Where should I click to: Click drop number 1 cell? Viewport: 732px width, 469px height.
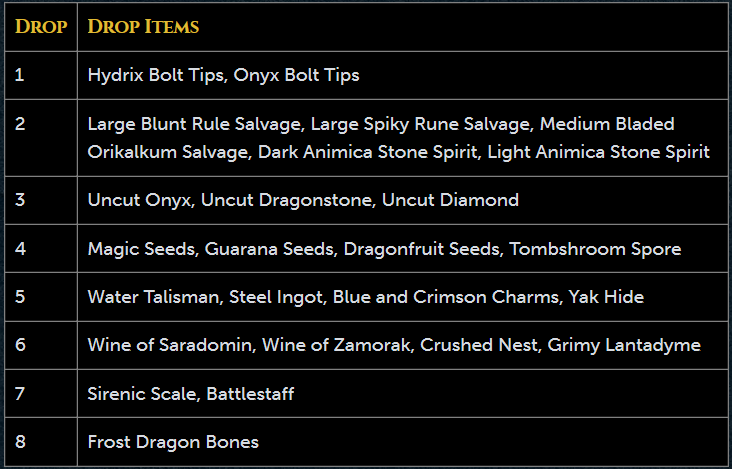tap(41, 75)
